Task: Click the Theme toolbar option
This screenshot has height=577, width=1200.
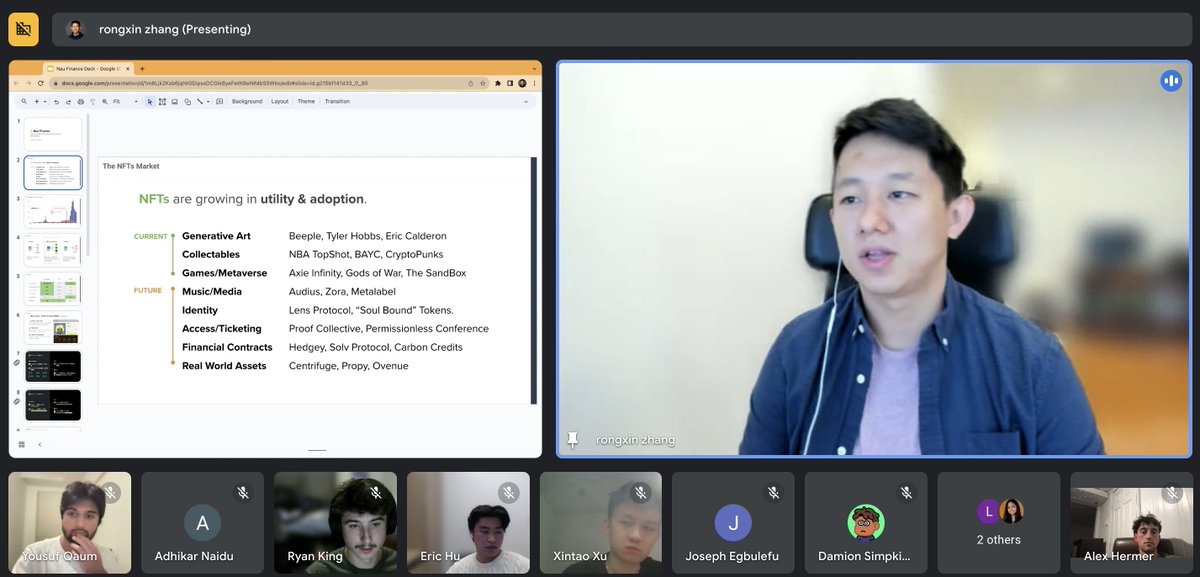Action: [306, 101]
